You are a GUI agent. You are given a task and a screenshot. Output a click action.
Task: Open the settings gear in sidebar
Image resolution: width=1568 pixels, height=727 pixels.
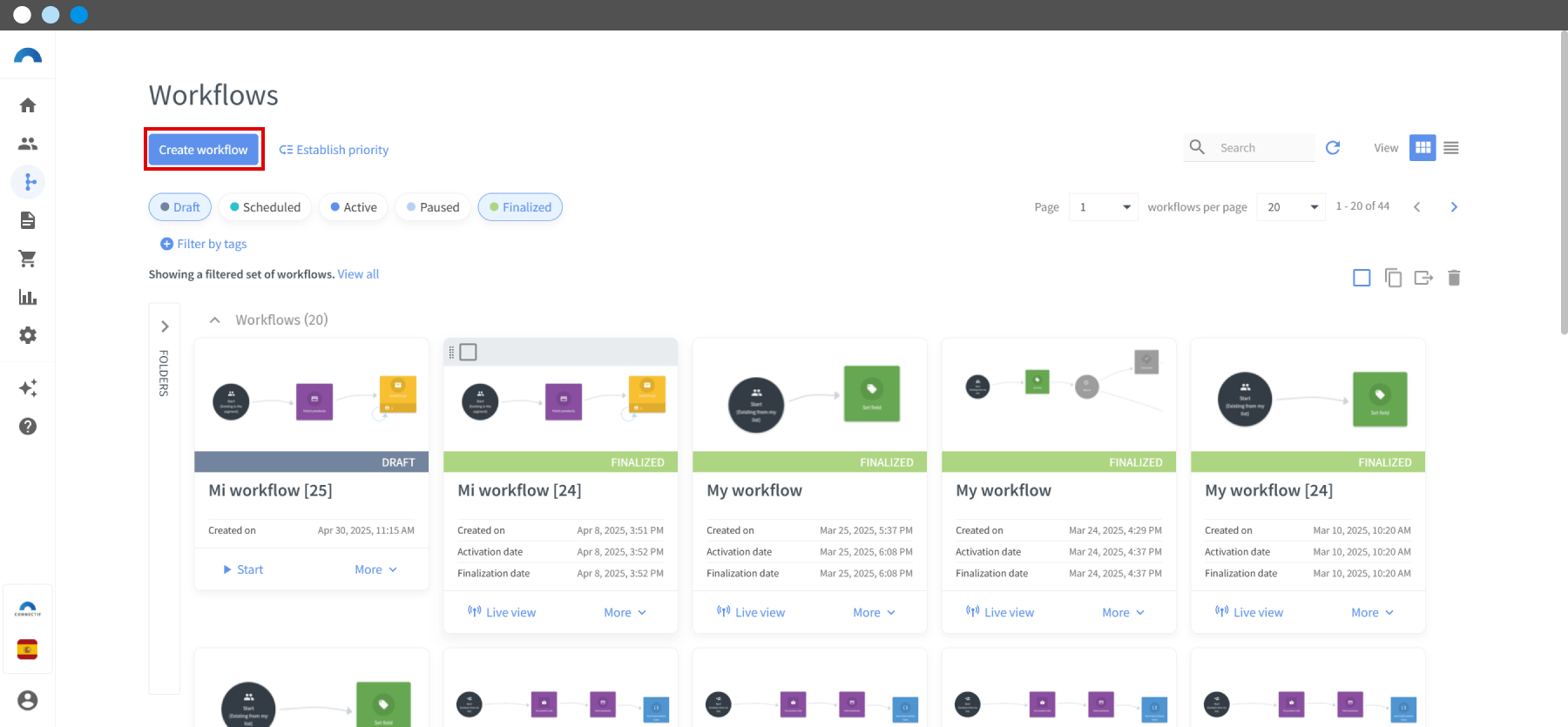28,335
